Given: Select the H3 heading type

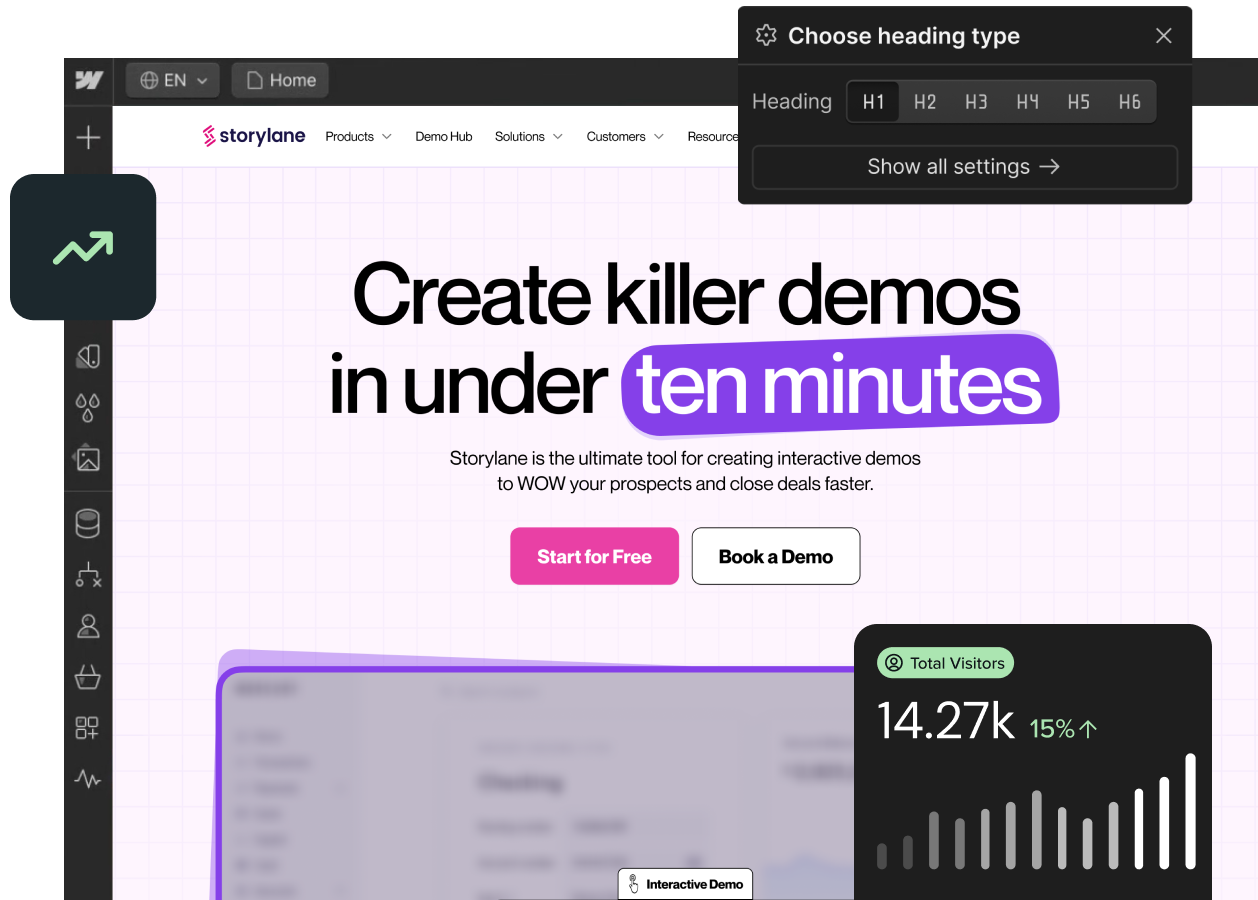Looking at the screenshot, I should pyautogui.click(x=976, y=102).
